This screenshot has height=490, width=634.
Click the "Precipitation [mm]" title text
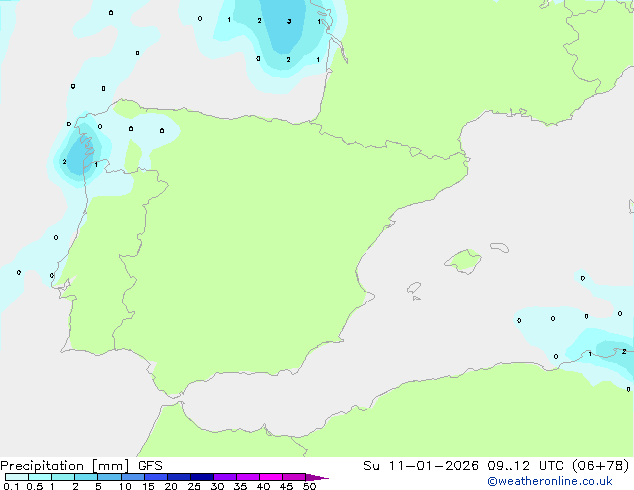(65, 466)
